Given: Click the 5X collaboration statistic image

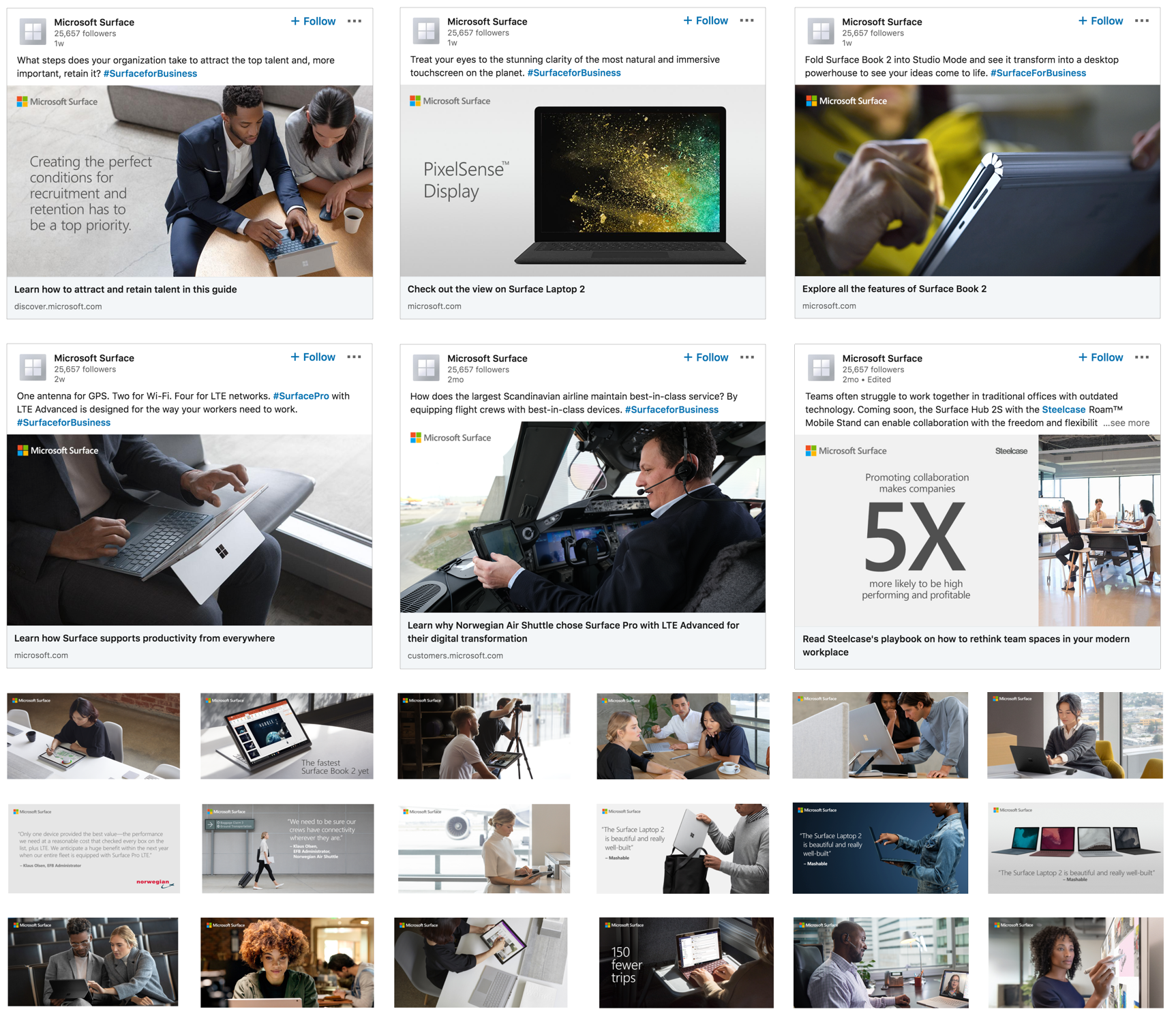Looking at the screenshot, I should coord(978,530).
